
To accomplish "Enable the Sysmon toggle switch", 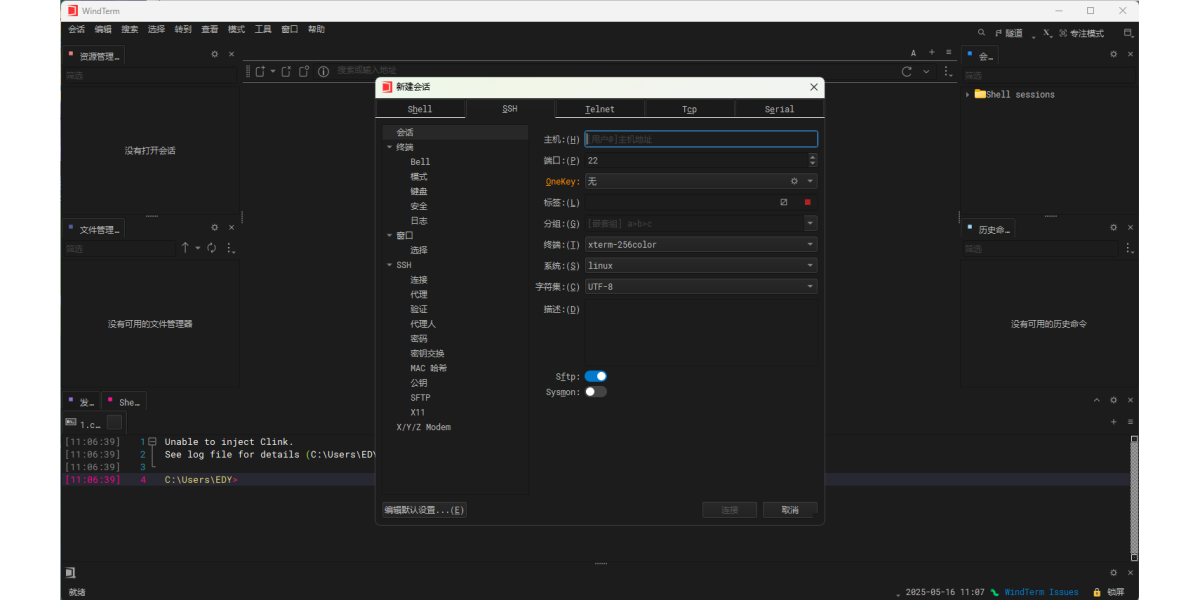I will [596, 392].
